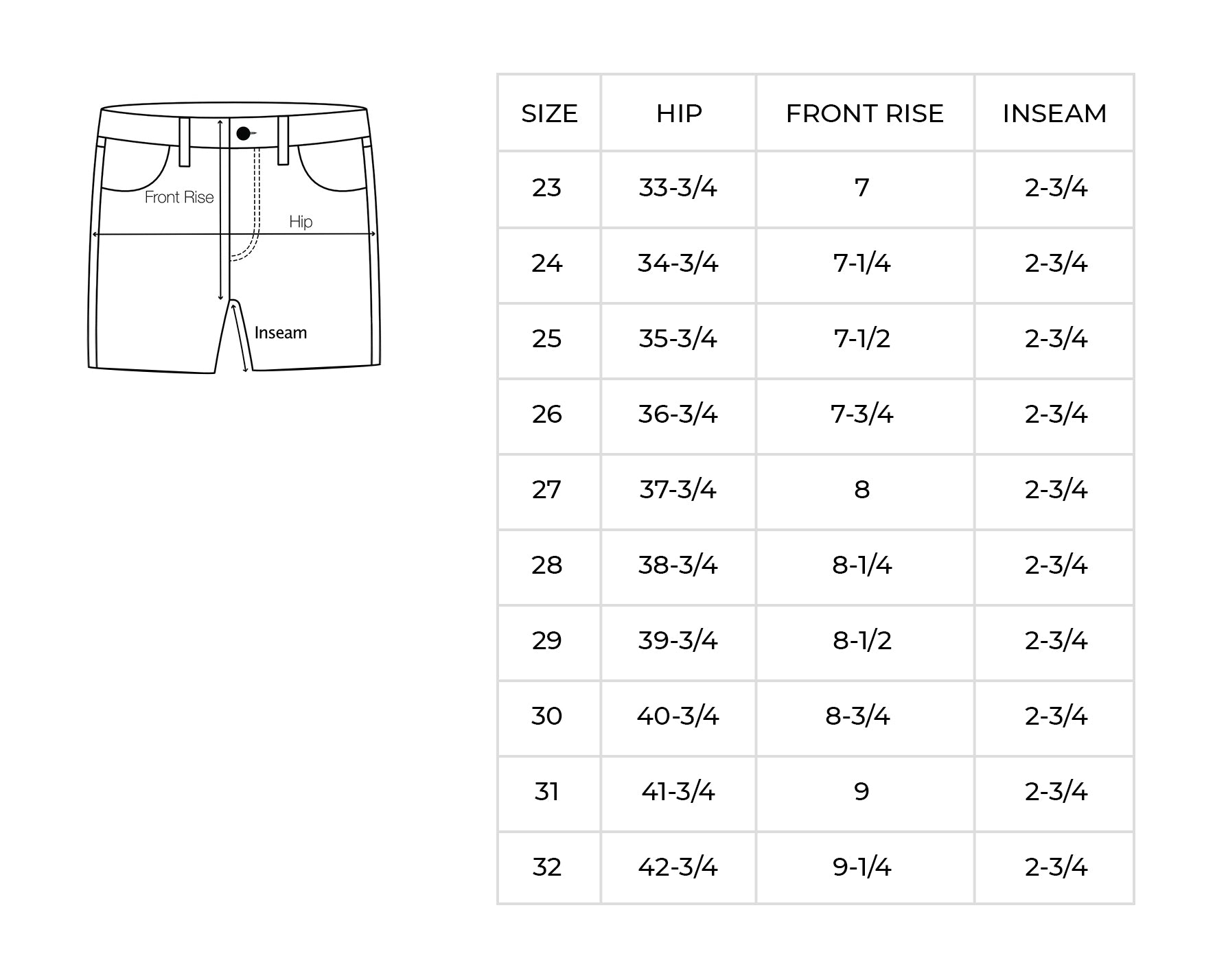
Task: Click front rise value 7-1/4
Action: click(x=861, y=263)
